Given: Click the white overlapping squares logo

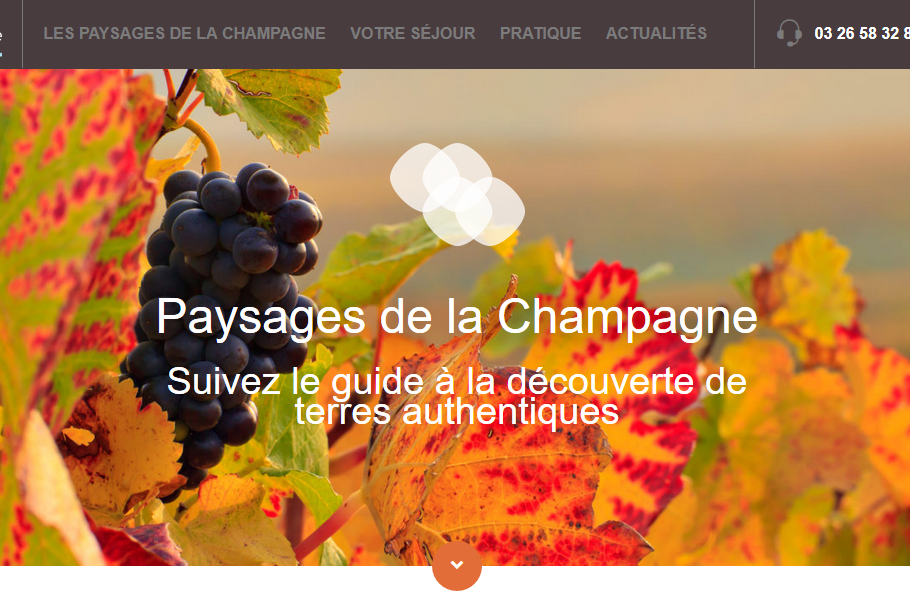Looking at the screenshot, I should point(457,194).
